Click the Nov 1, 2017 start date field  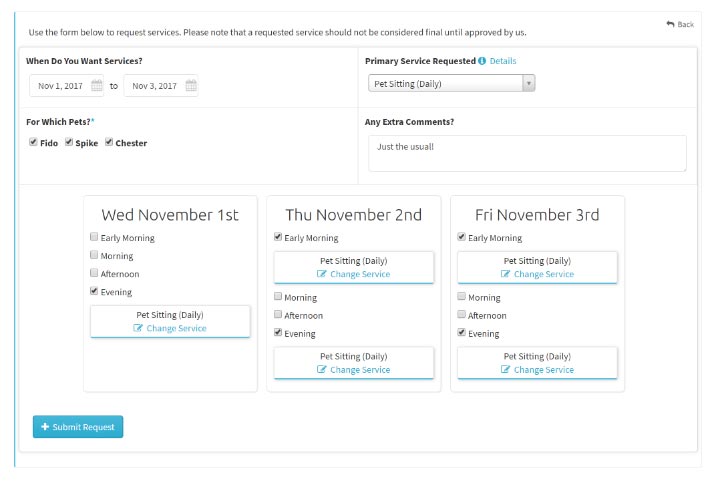(x=67, y=85)
